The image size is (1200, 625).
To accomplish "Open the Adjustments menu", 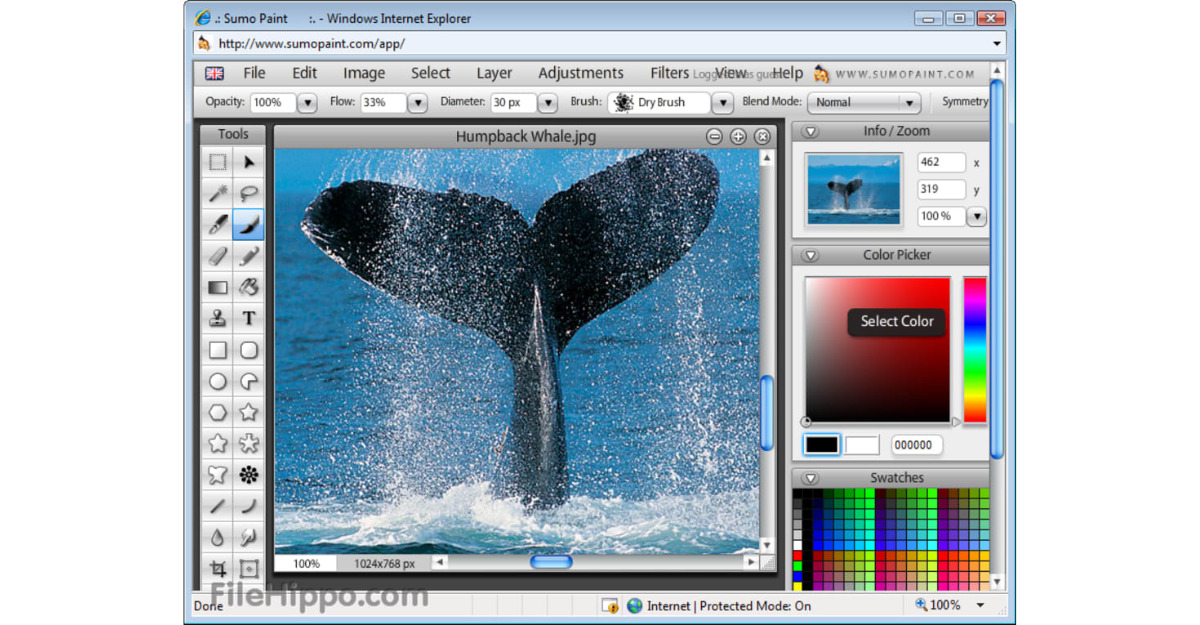I will tap(580, 73).
